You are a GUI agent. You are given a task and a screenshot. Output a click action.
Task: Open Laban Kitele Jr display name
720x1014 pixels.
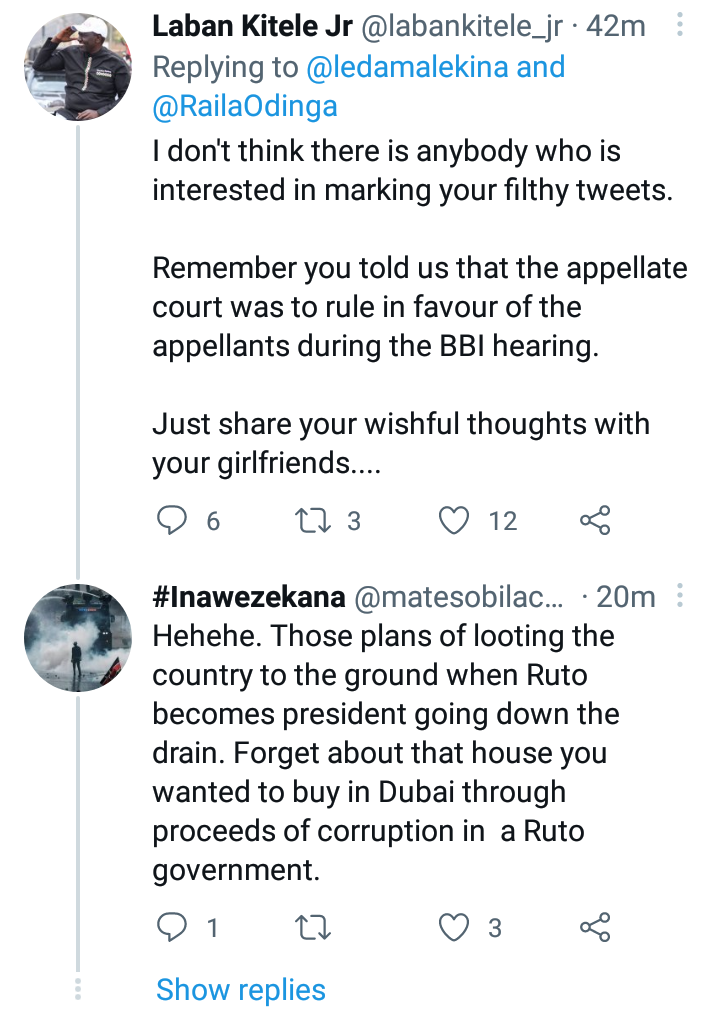coord(252,27)
